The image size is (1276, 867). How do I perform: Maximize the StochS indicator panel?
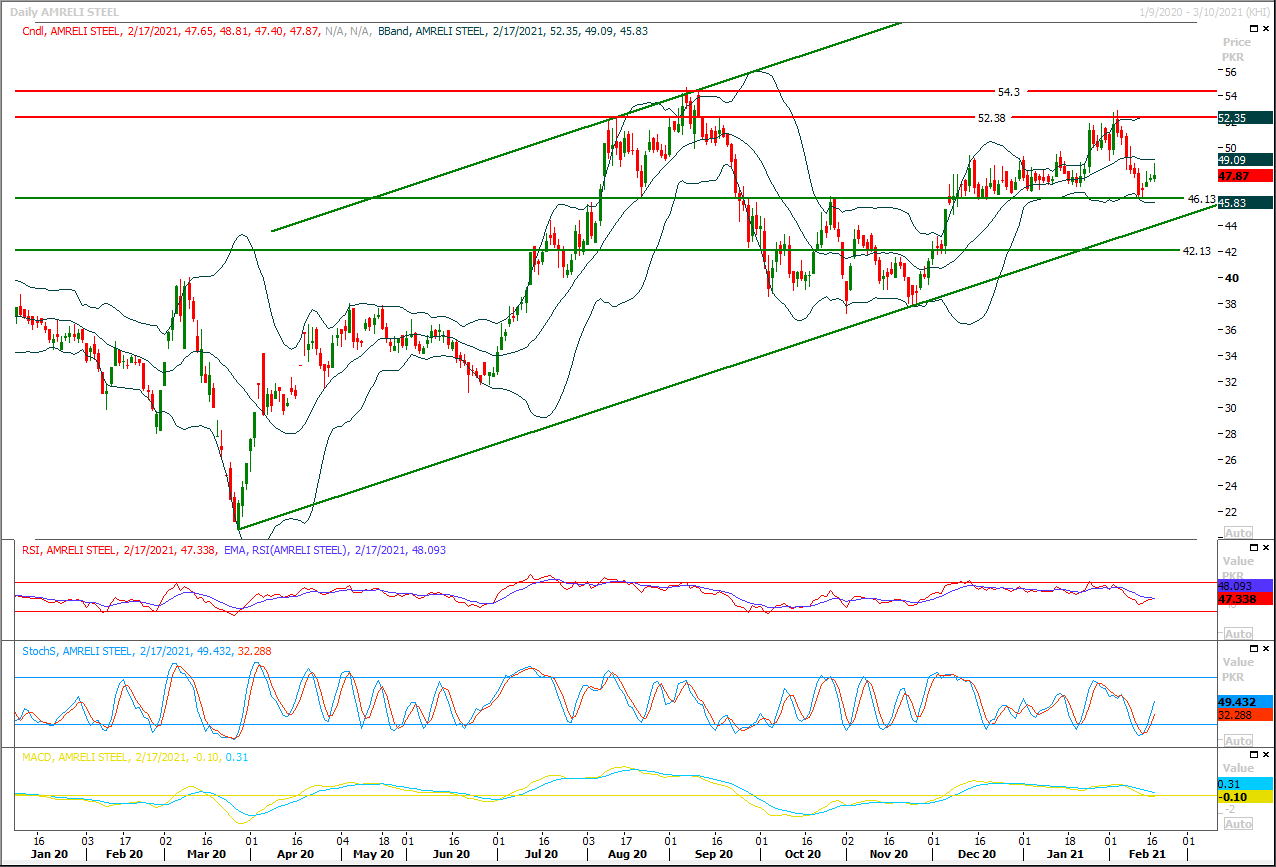[1252, 649]
